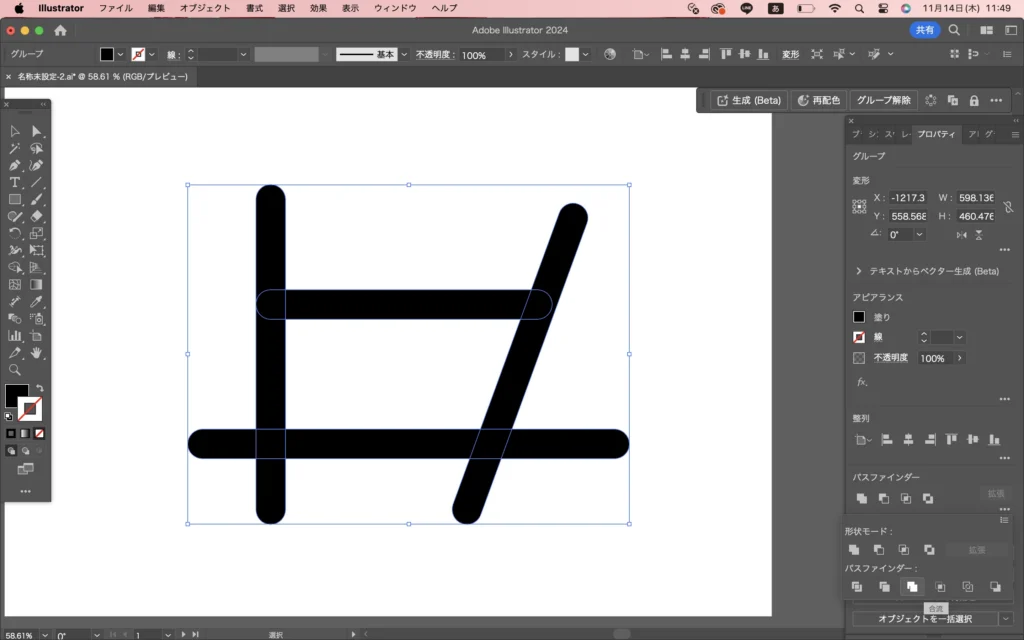Open the fx effects menu icon
This screenshot has height=640, width=1024.
(x=862, y=382)
